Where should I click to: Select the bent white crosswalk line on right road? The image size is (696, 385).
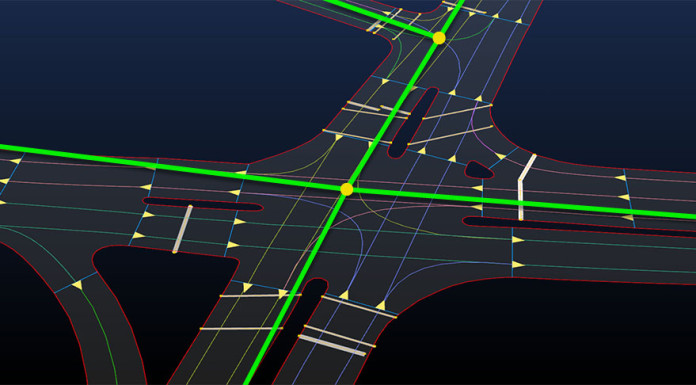[525, 187]
